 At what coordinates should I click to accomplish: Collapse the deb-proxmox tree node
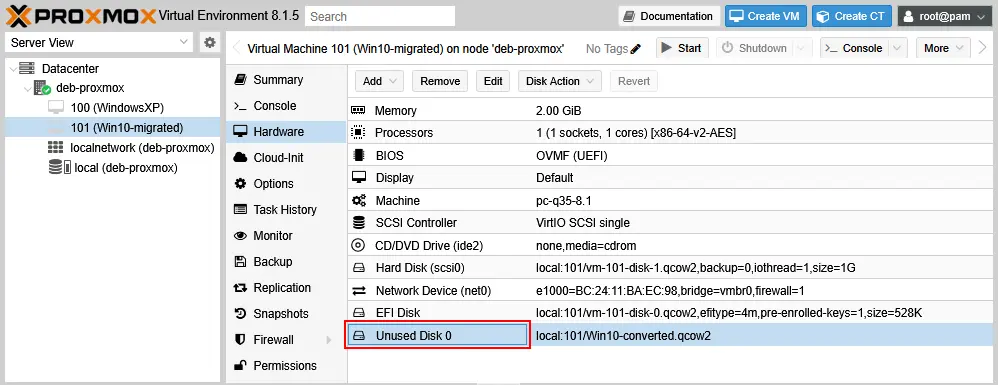point(28,88)
